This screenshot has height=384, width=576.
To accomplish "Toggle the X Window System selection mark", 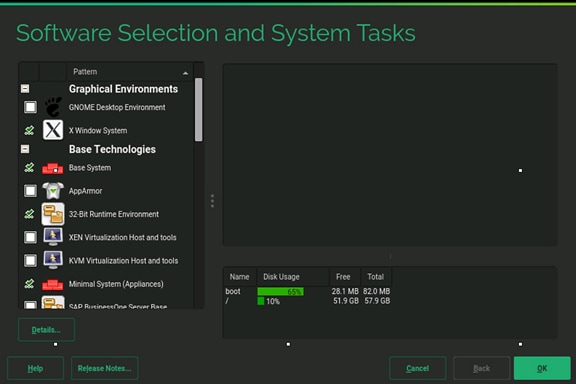I will pos(29,130).
